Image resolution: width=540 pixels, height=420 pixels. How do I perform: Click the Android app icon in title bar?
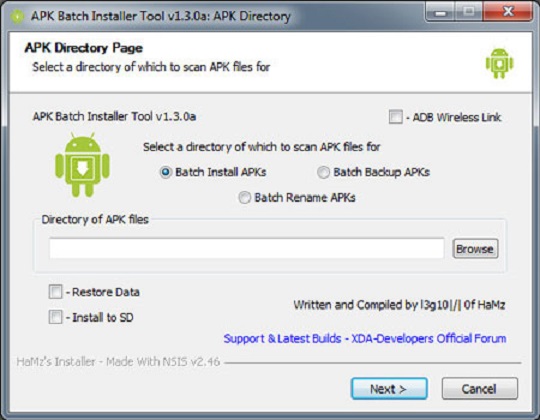click(17, 16)
